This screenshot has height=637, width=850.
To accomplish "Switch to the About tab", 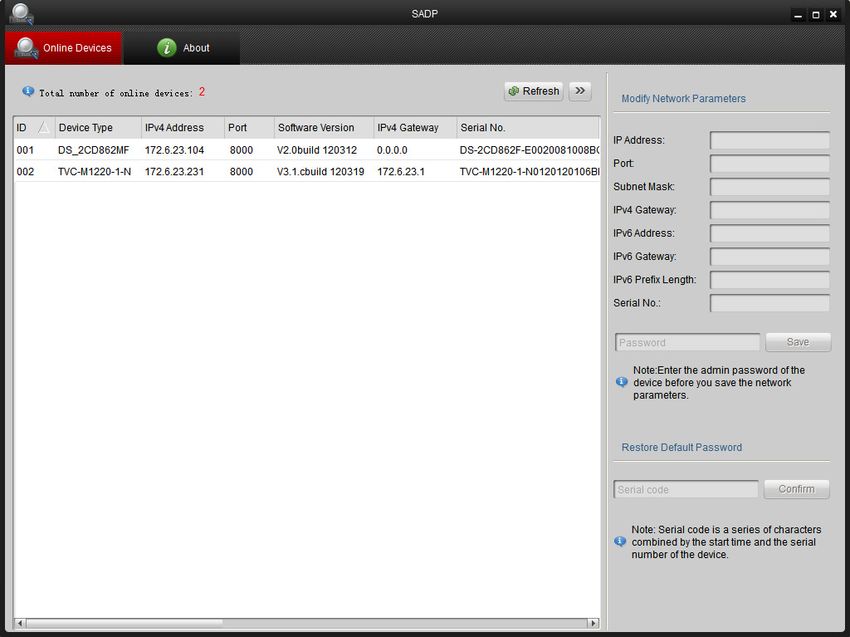I will point(182,48).
